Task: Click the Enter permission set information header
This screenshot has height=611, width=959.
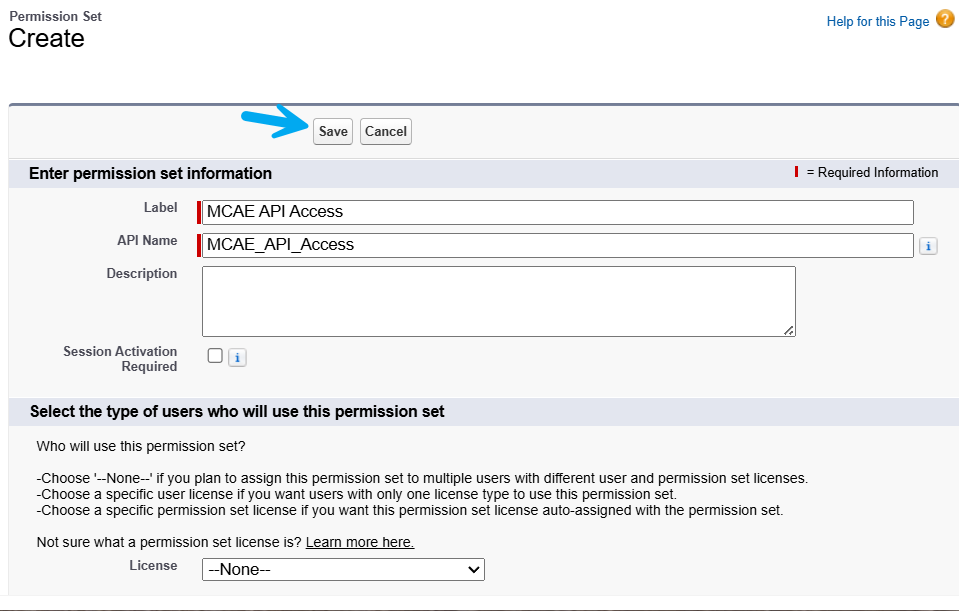Action: point(150,173)
